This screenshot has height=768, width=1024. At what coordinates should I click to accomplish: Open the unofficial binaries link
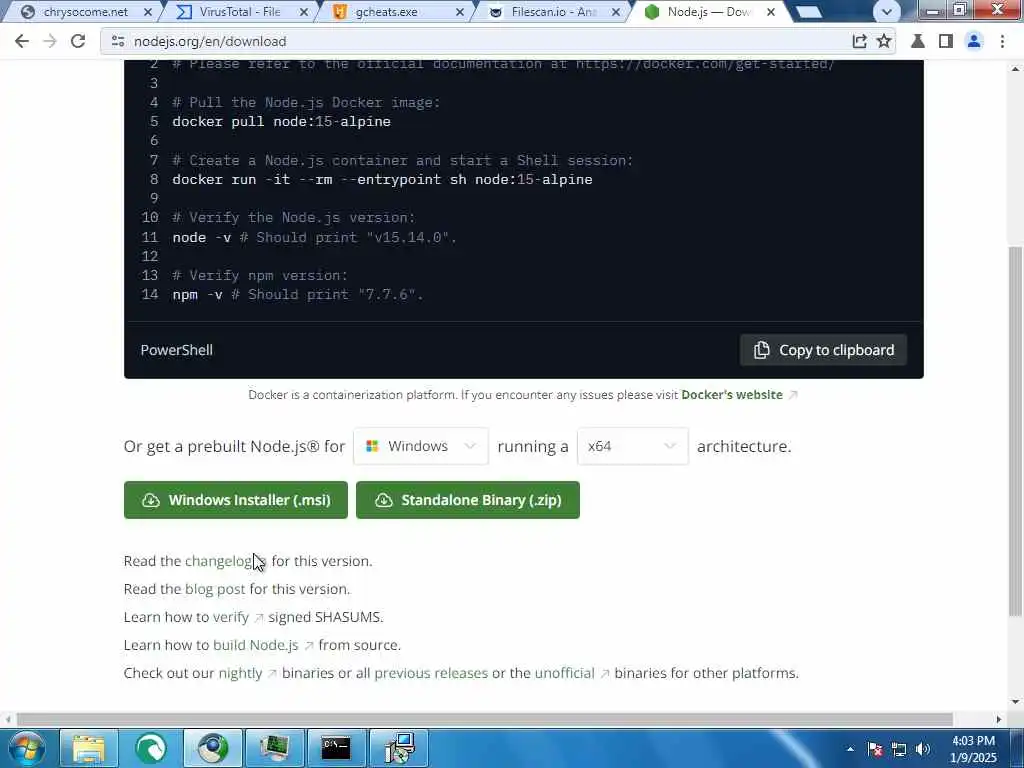tap(564, 673)
